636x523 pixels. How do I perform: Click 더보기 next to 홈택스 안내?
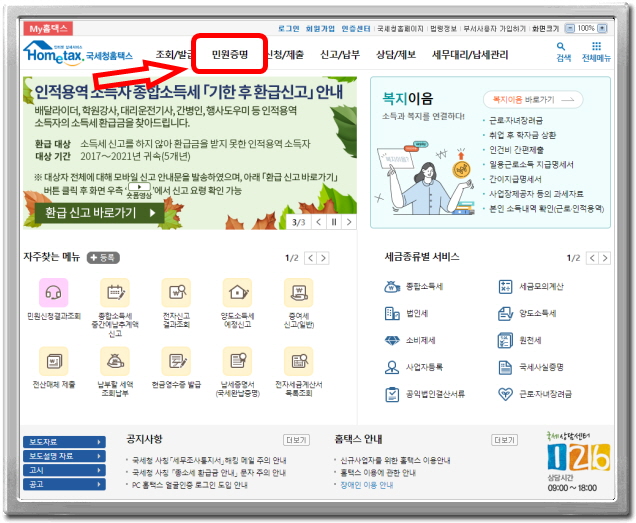[504, 440]
